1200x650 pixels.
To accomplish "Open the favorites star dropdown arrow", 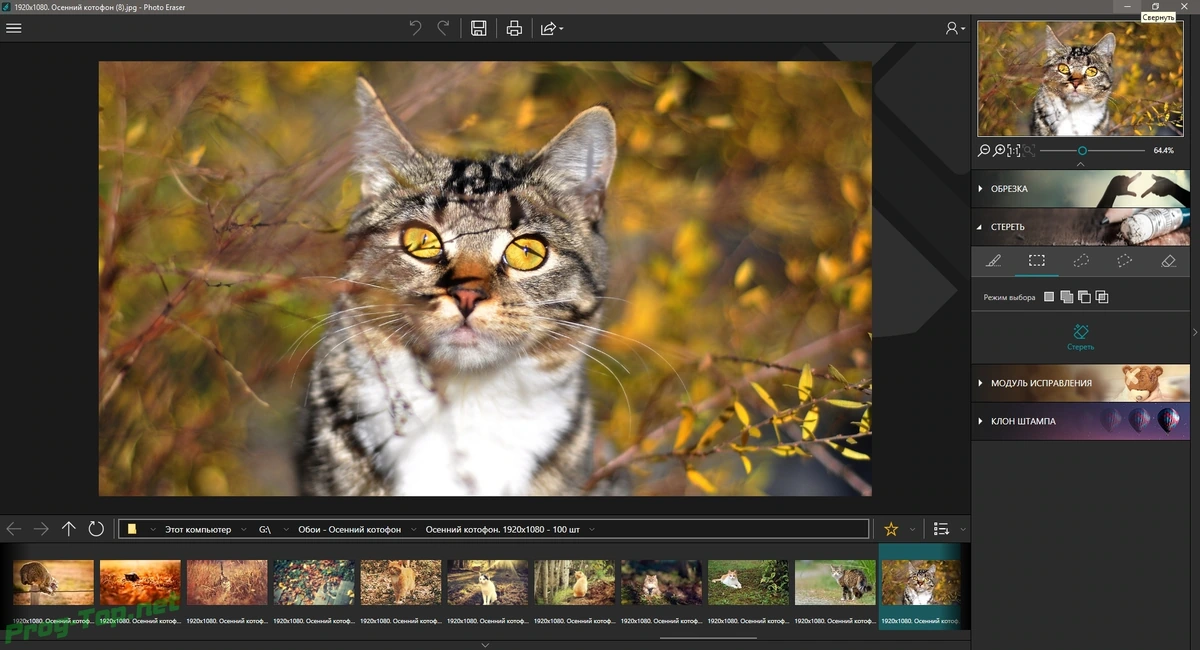I will click(x=912, y=529).
